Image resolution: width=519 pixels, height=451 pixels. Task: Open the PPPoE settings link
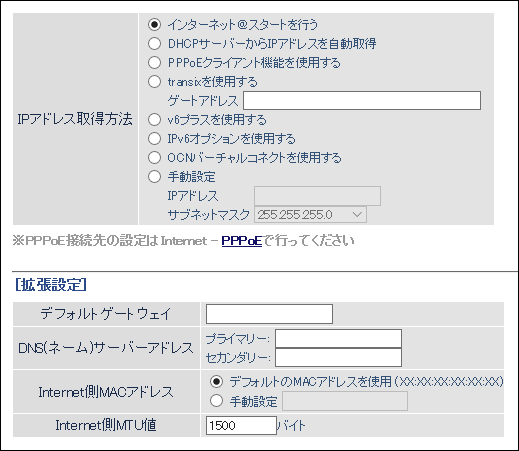(242, 241)
